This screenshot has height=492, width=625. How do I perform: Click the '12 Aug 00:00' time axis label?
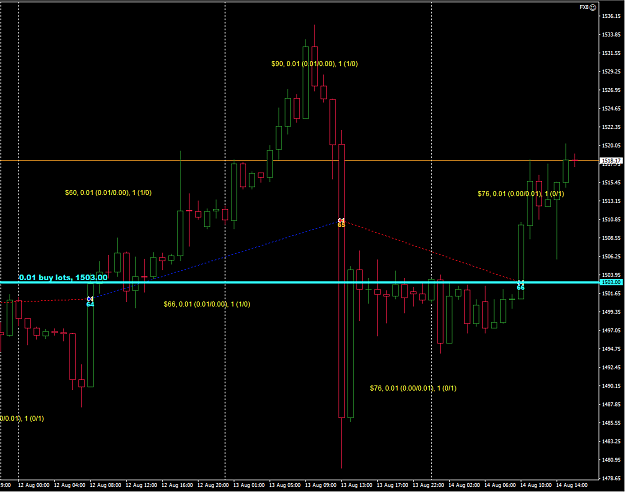coord(34,485)
